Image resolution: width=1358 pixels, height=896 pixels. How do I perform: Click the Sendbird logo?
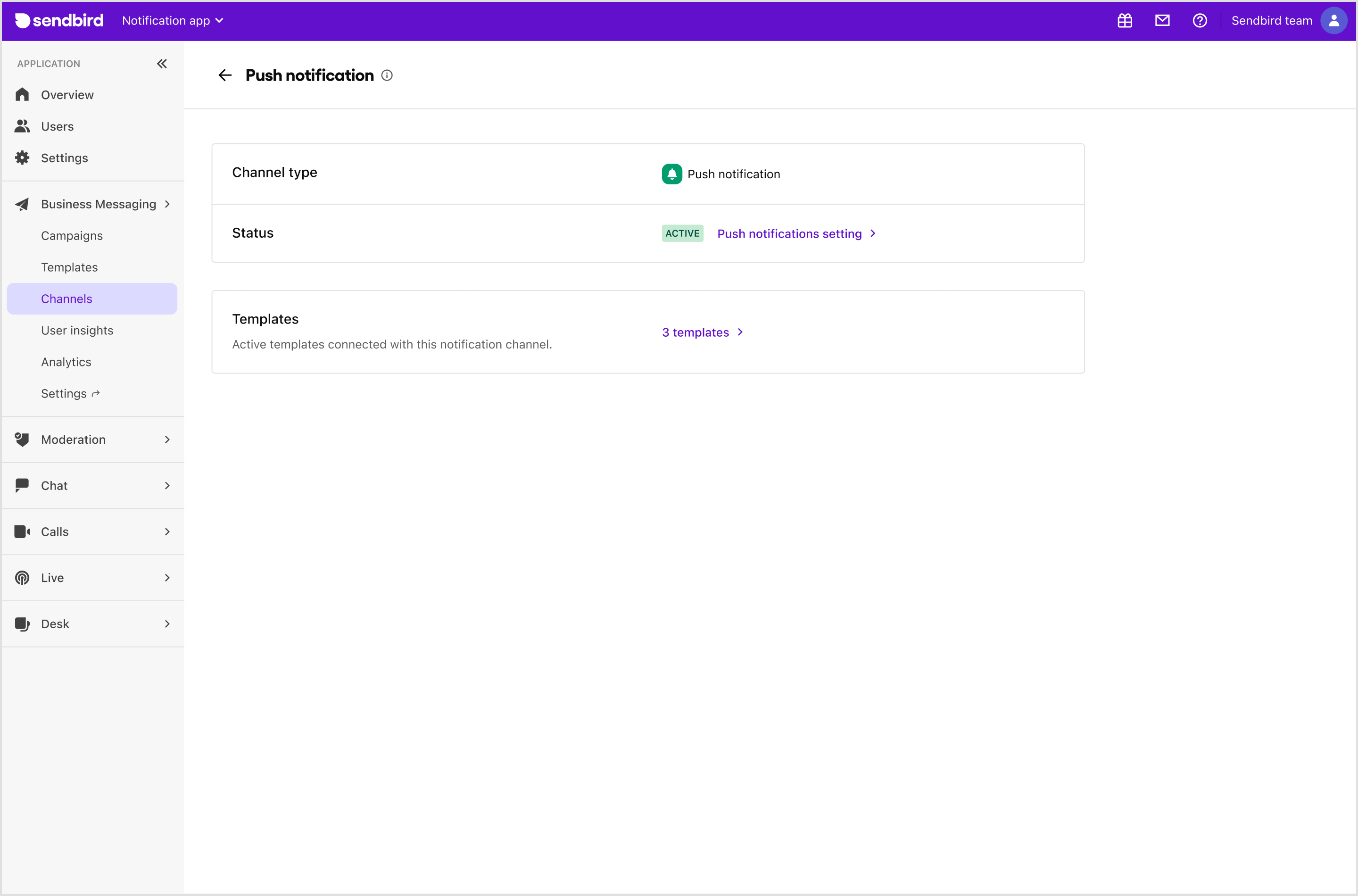(58, 21)
